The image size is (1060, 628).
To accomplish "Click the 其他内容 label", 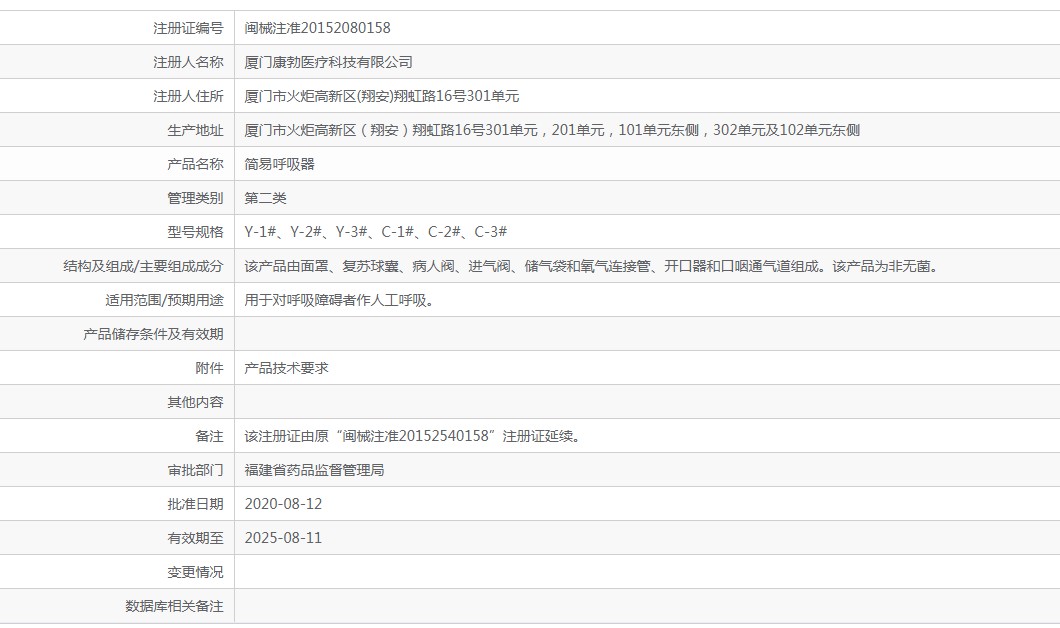I will click(195, 402).
